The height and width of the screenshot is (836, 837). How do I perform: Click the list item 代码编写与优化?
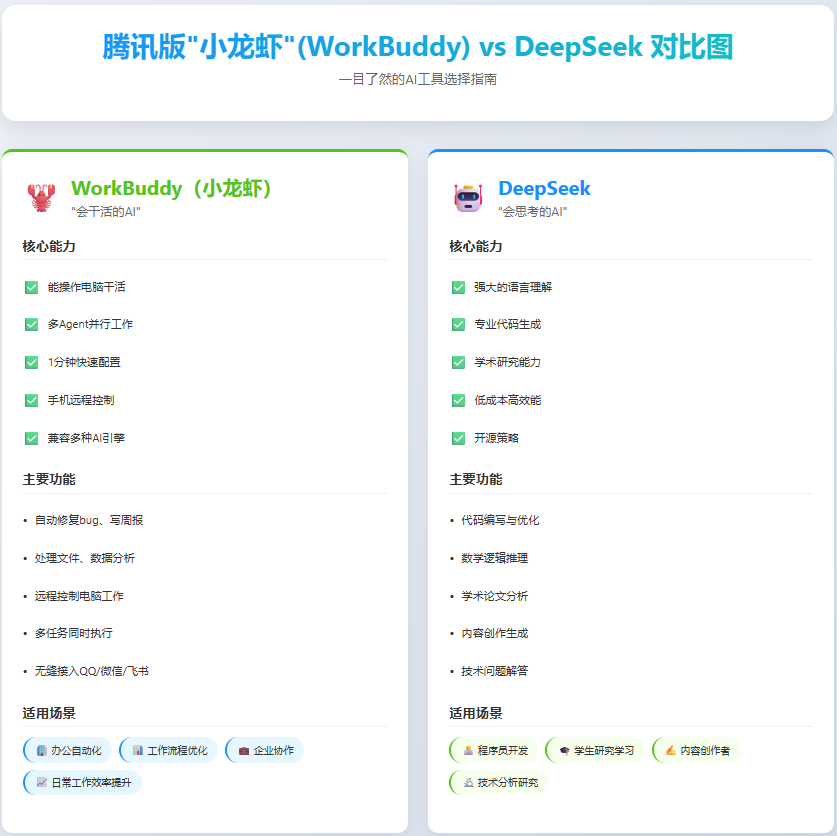[500, 520]
